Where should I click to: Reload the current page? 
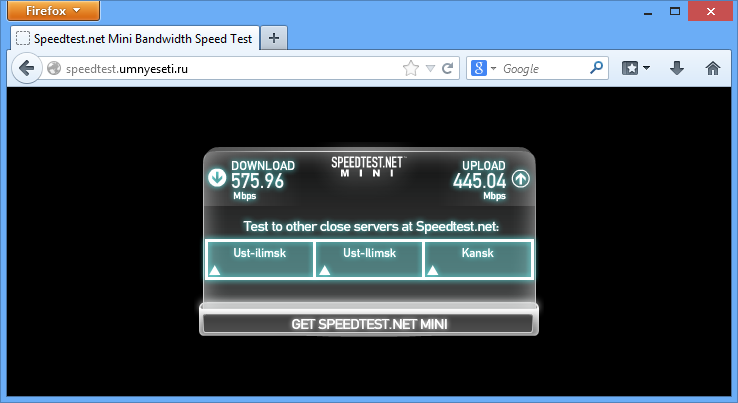(x=447, y=69)
